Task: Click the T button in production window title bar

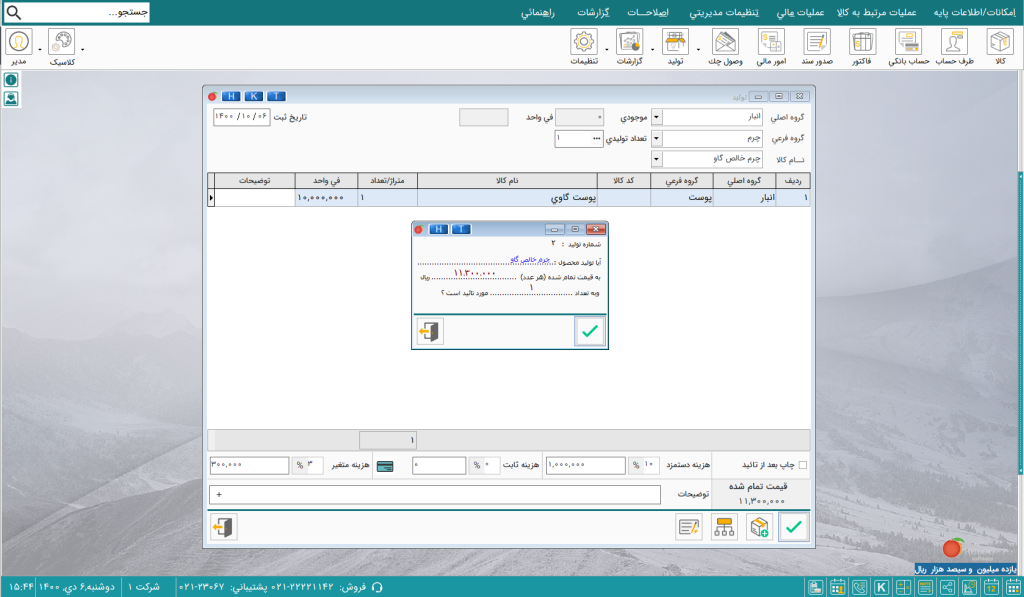Action: (x=276, y=97)
